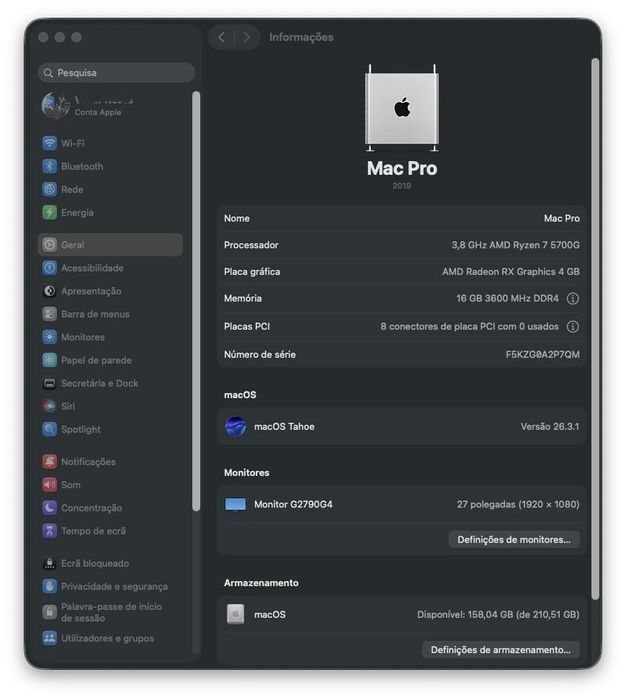Click the Mac Pro computer image

click(402, 108)
